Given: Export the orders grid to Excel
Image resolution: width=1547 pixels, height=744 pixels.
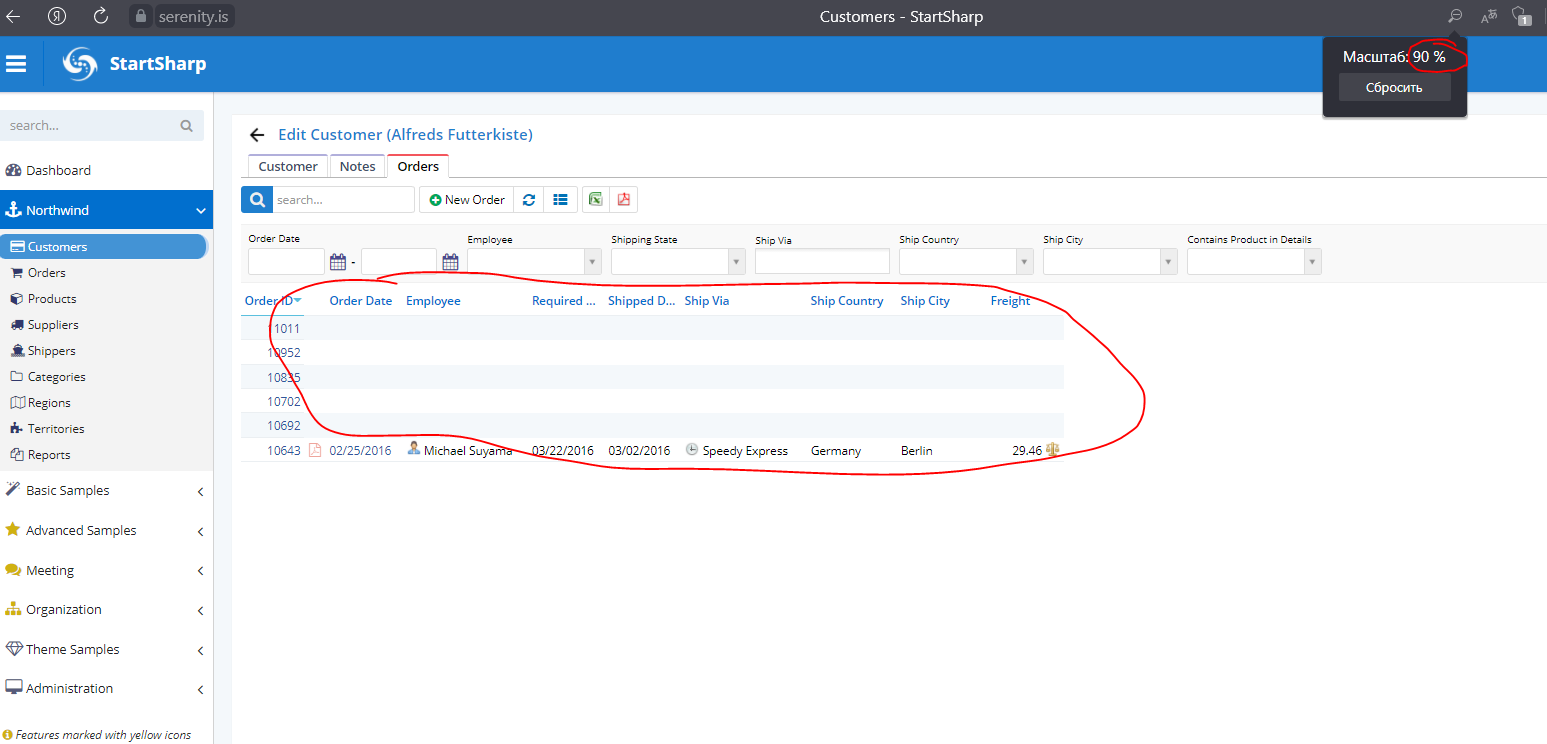Looking at the screenshot, I should (595, 199).
